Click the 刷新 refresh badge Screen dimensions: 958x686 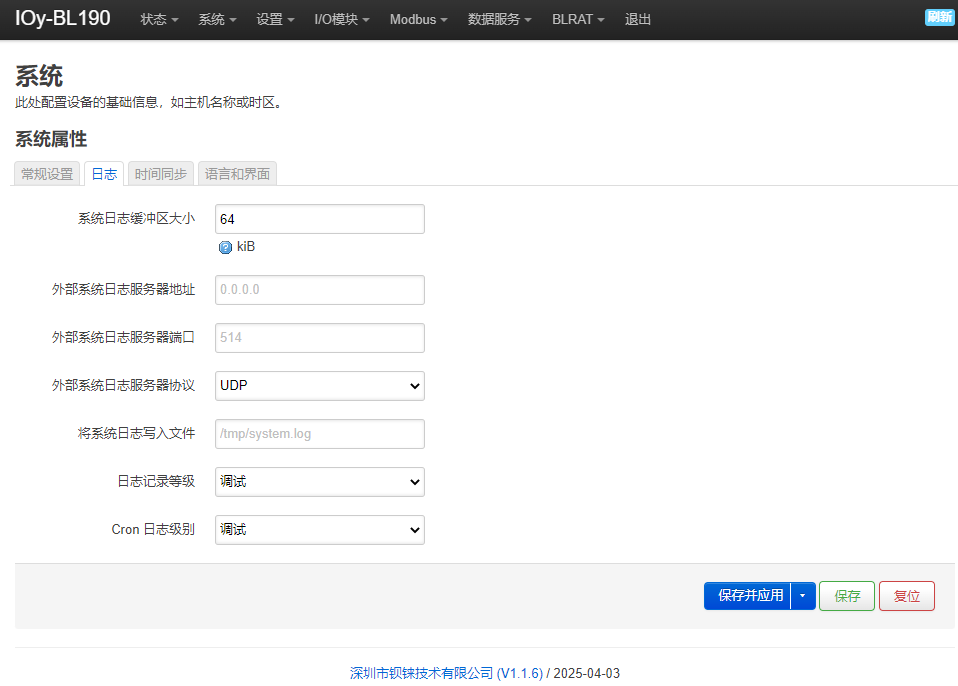pyautogui.click(x=939, y=17)
